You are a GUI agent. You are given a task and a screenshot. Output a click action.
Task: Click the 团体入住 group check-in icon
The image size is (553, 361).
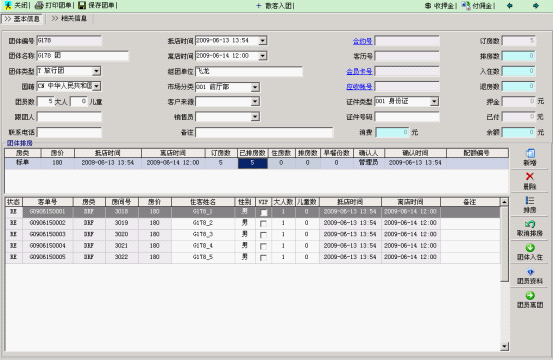(530, 247)
